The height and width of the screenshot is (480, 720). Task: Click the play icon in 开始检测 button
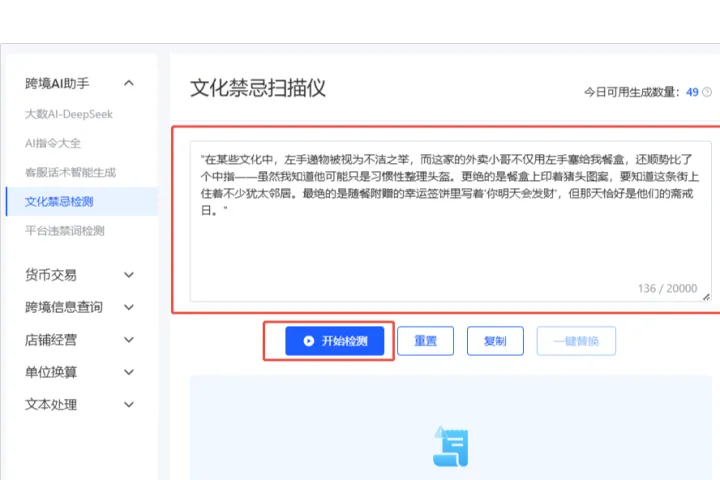(309, 341)
